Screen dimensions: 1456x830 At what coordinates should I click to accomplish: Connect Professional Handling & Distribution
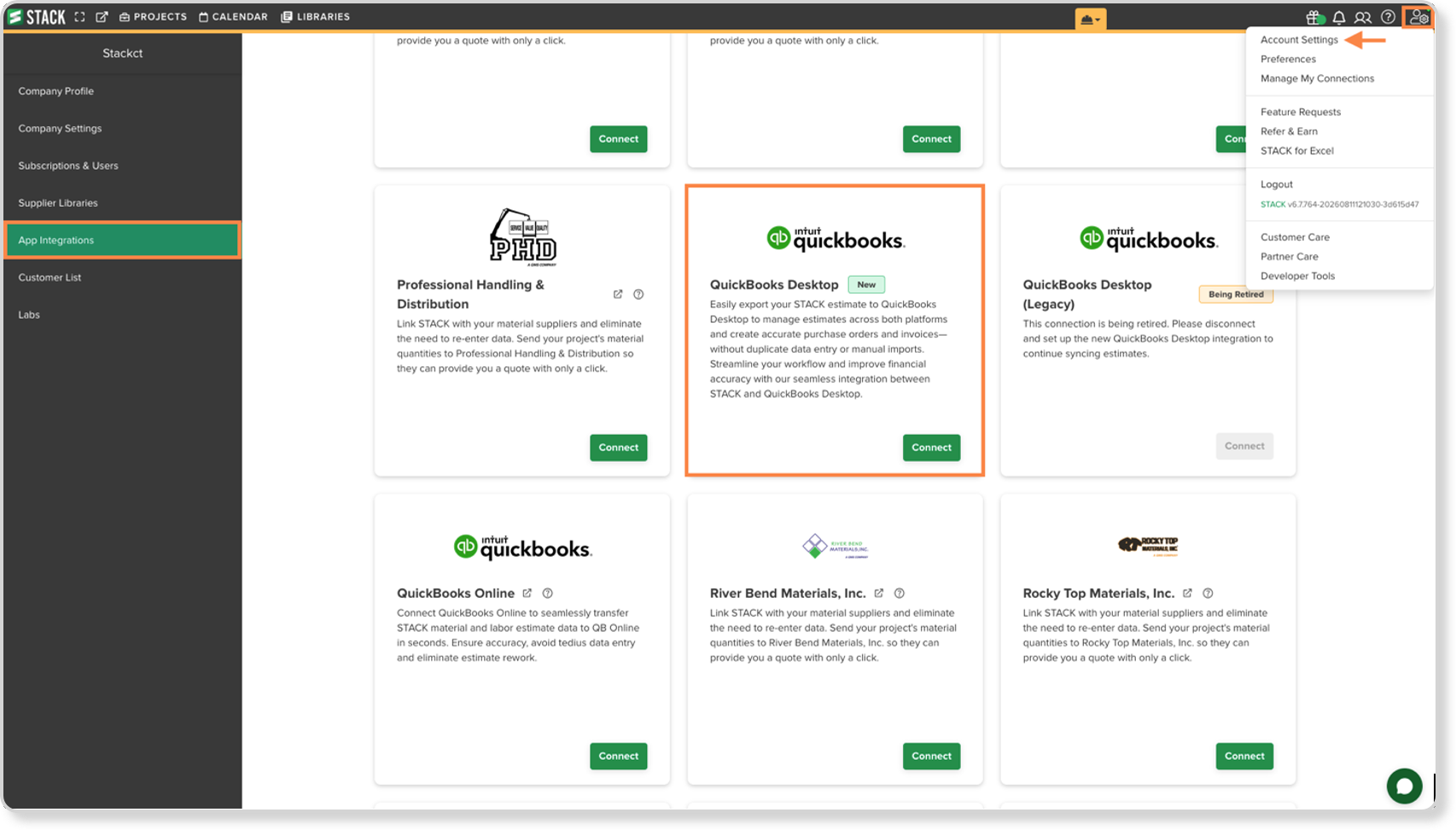click(618, 447)
